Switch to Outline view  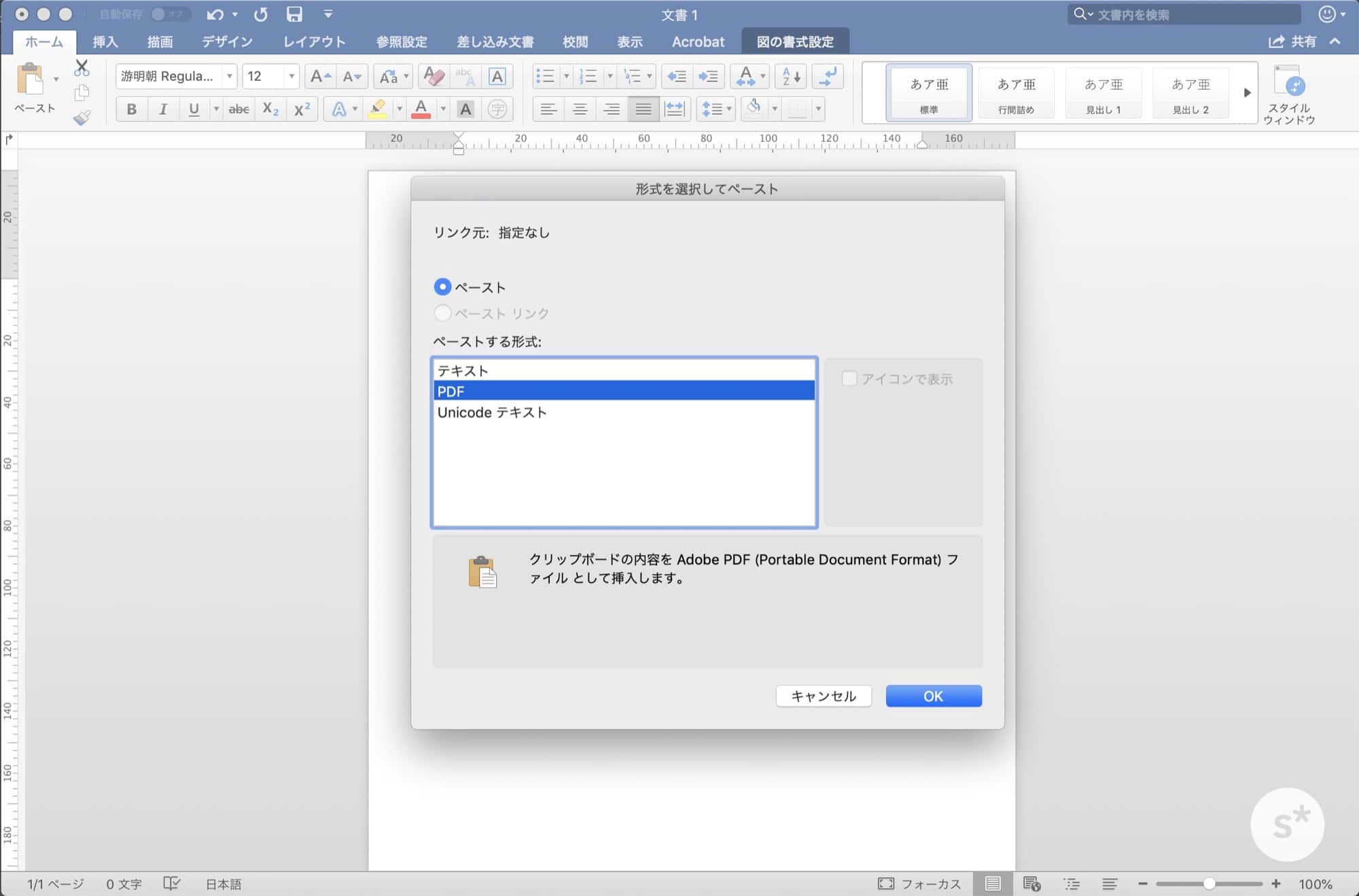click(1072, 884)
